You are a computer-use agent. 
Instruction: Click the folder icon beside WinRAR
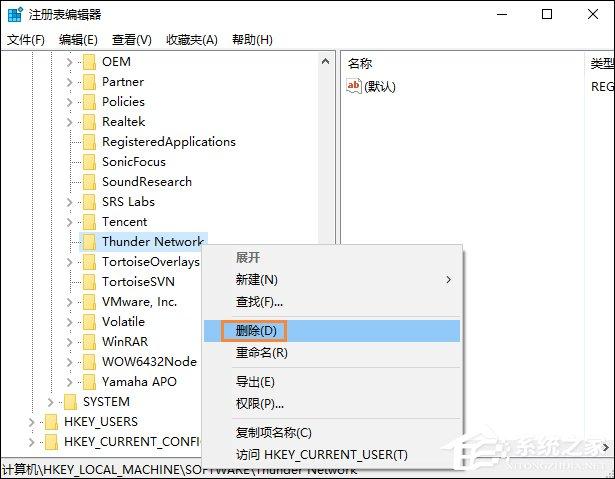click(x=89, y=342)
